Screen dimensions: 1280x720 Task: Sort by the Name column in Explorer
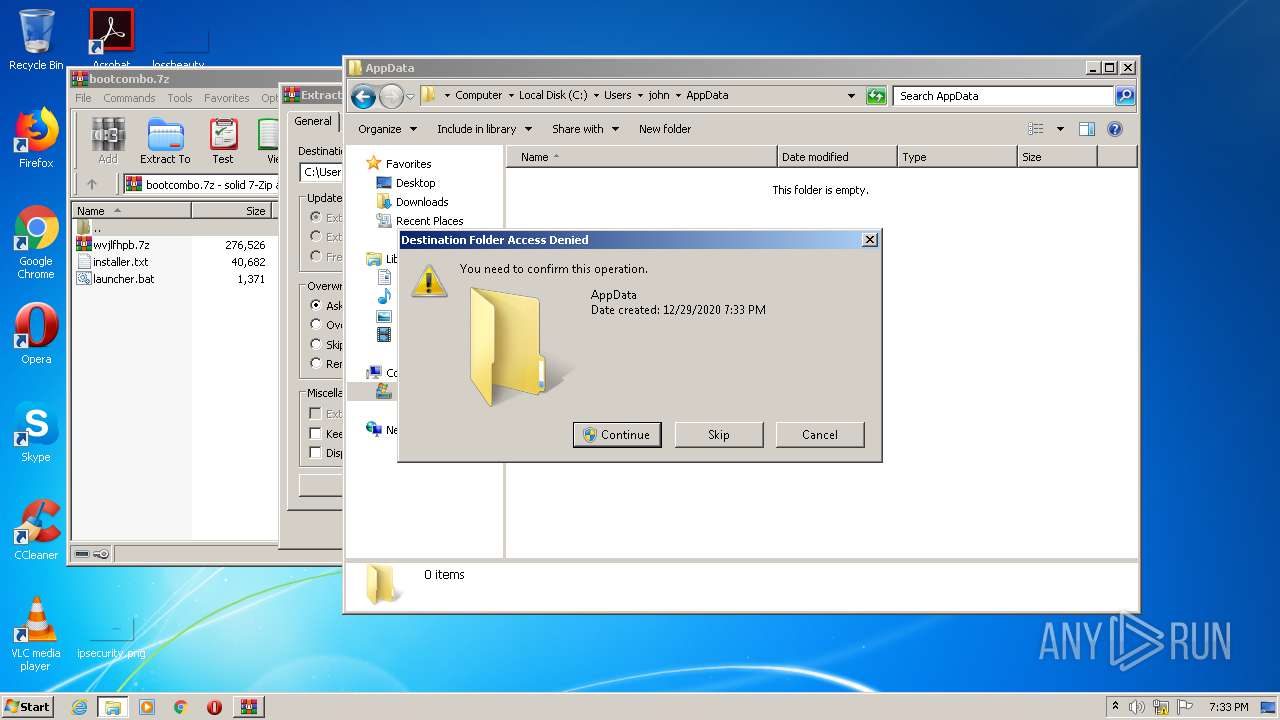642,157
